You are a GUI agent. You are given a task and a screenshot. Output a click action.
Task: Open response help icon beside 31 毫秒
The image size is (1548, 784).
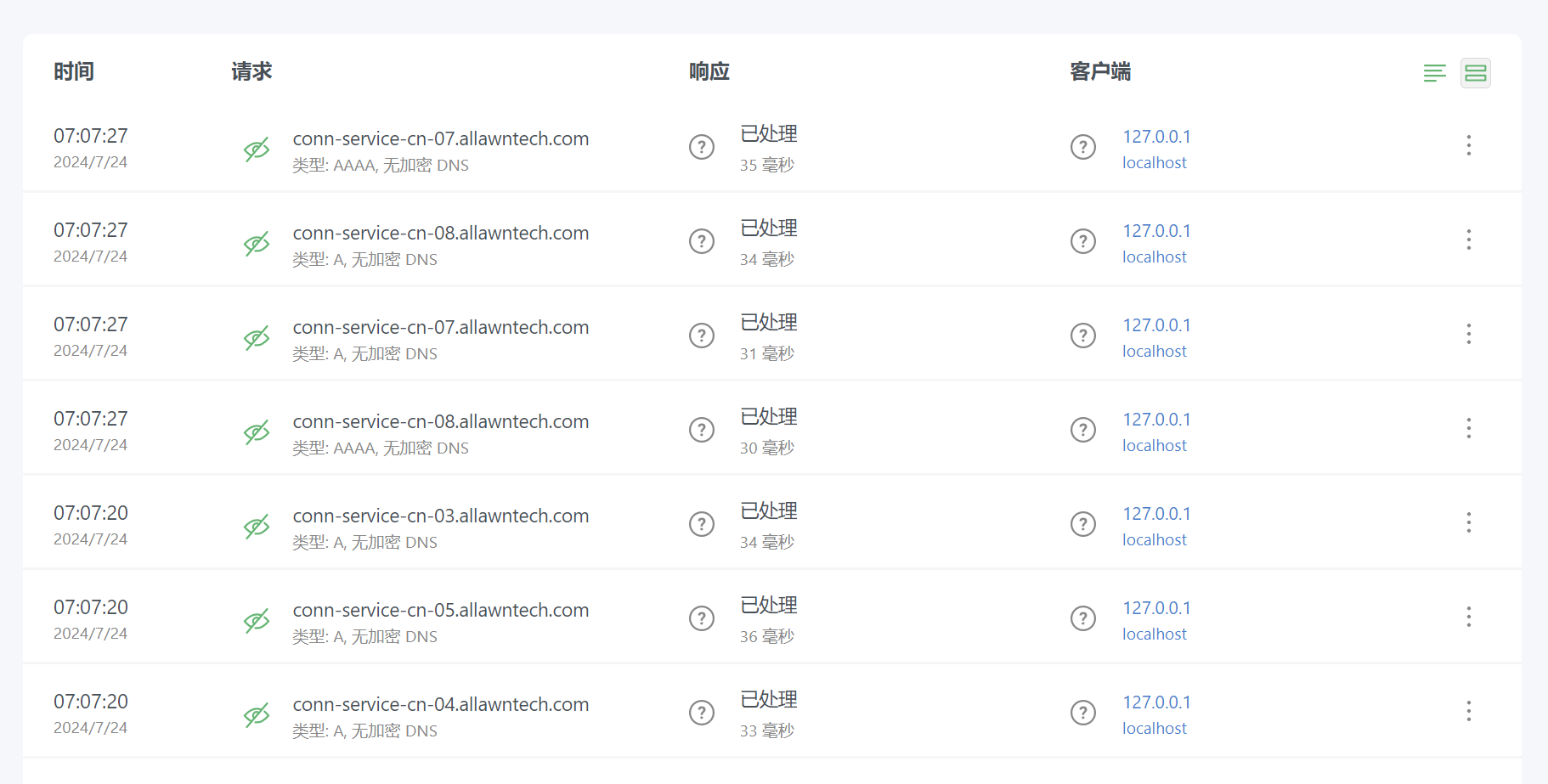click(702, 336)
